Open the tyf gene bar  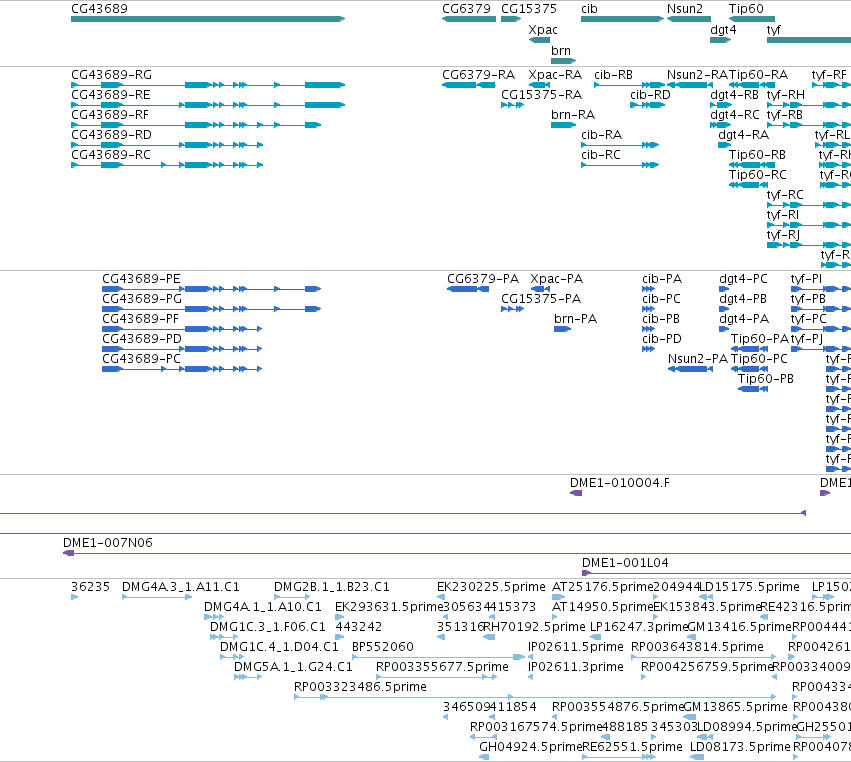(809, 40)
